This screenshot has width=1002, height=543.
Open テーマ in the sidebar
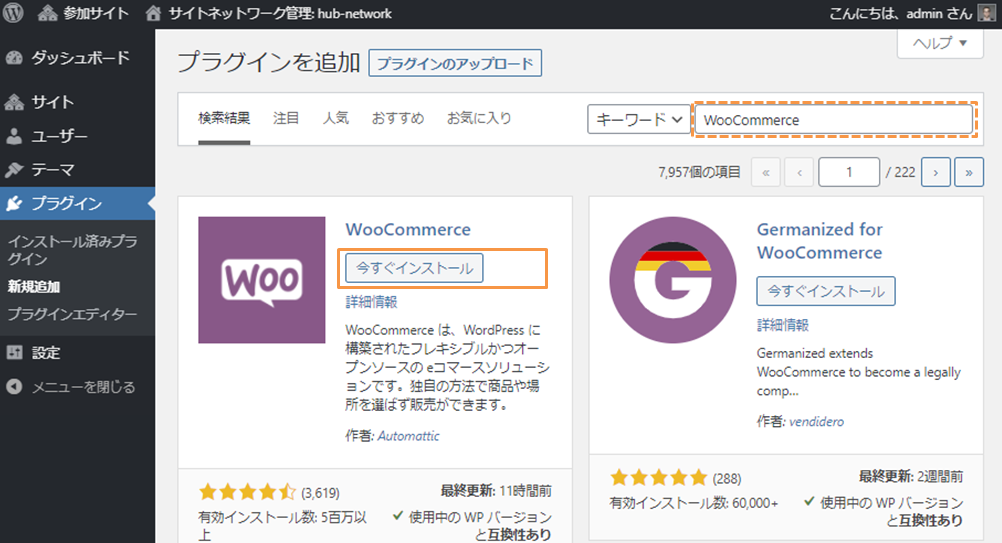(77, 170)
